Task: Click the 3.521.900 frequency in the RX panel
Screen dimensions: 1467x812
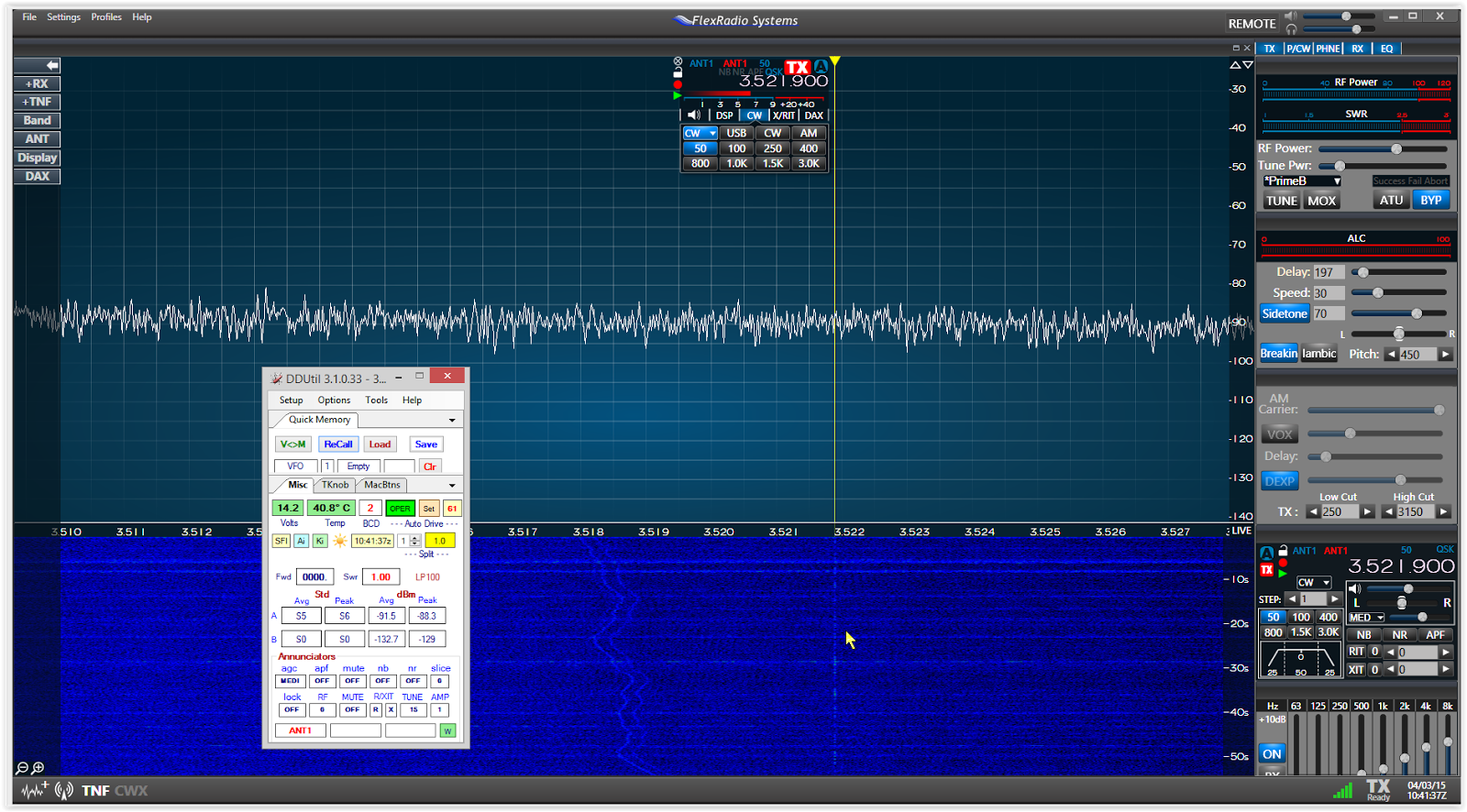Action: point(1401,567)
